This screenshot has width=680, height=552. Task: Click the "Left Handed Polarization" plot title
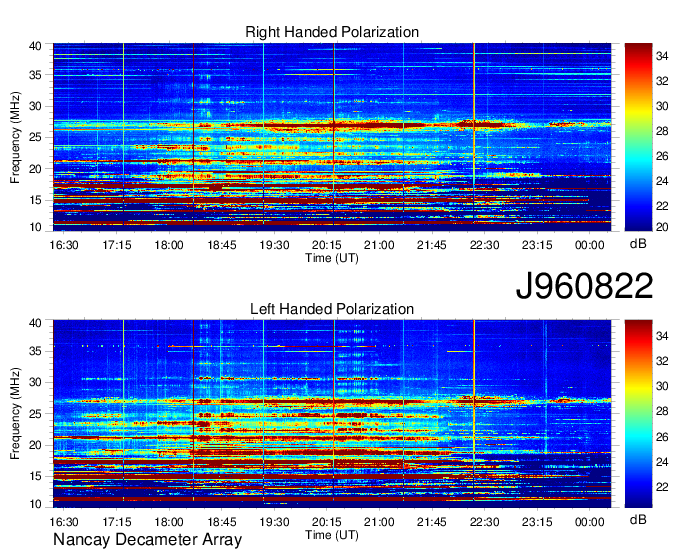click(x=332, y=309)
